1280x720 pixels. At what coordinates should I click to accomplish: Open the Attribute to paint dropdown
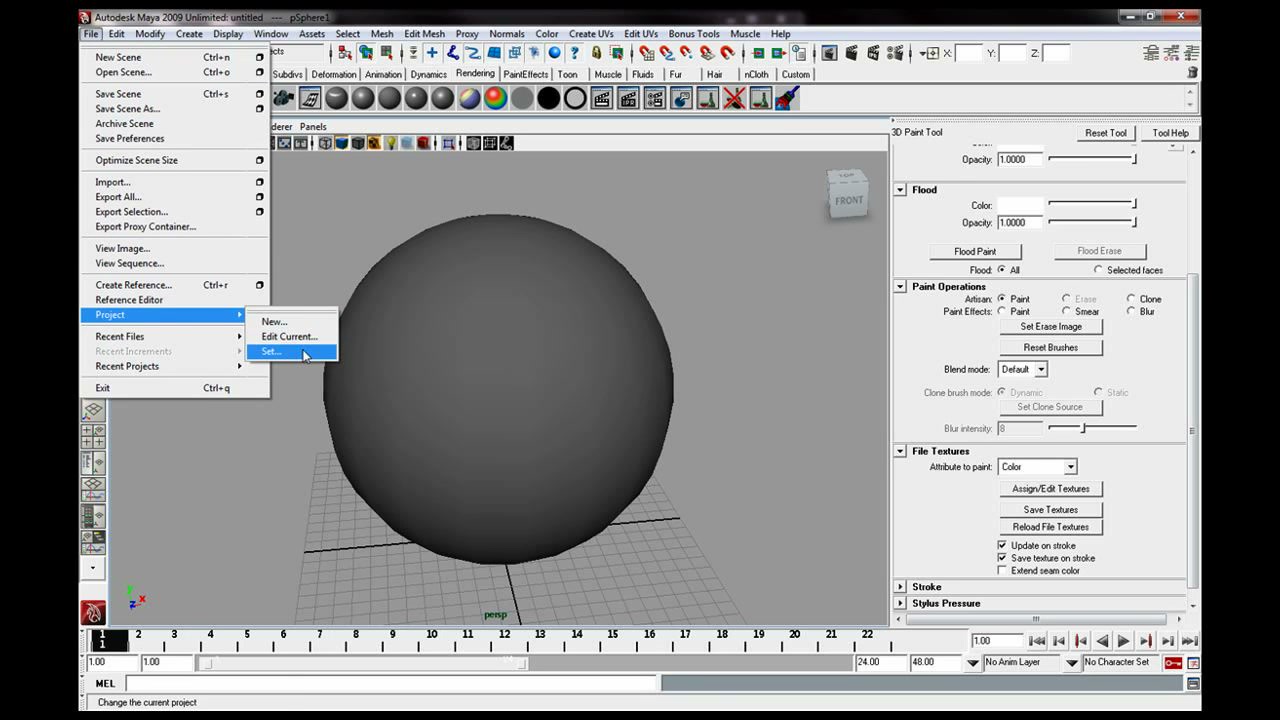(x=1037, y=467)
